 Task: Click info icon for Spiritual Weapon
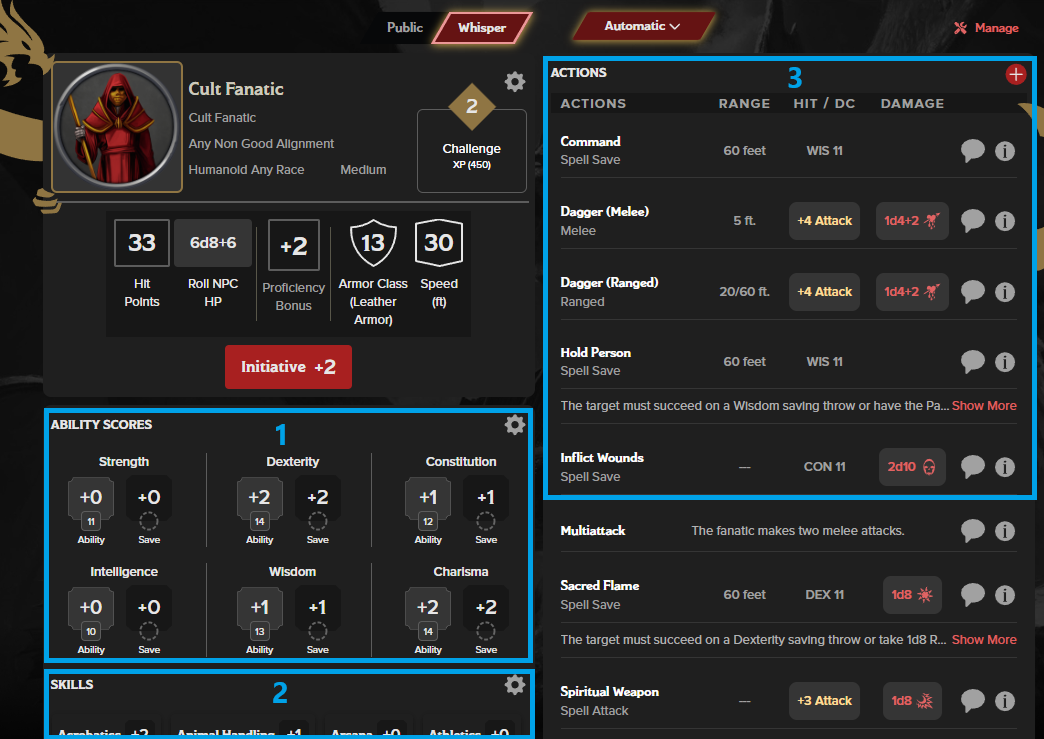coord(1005,701)
